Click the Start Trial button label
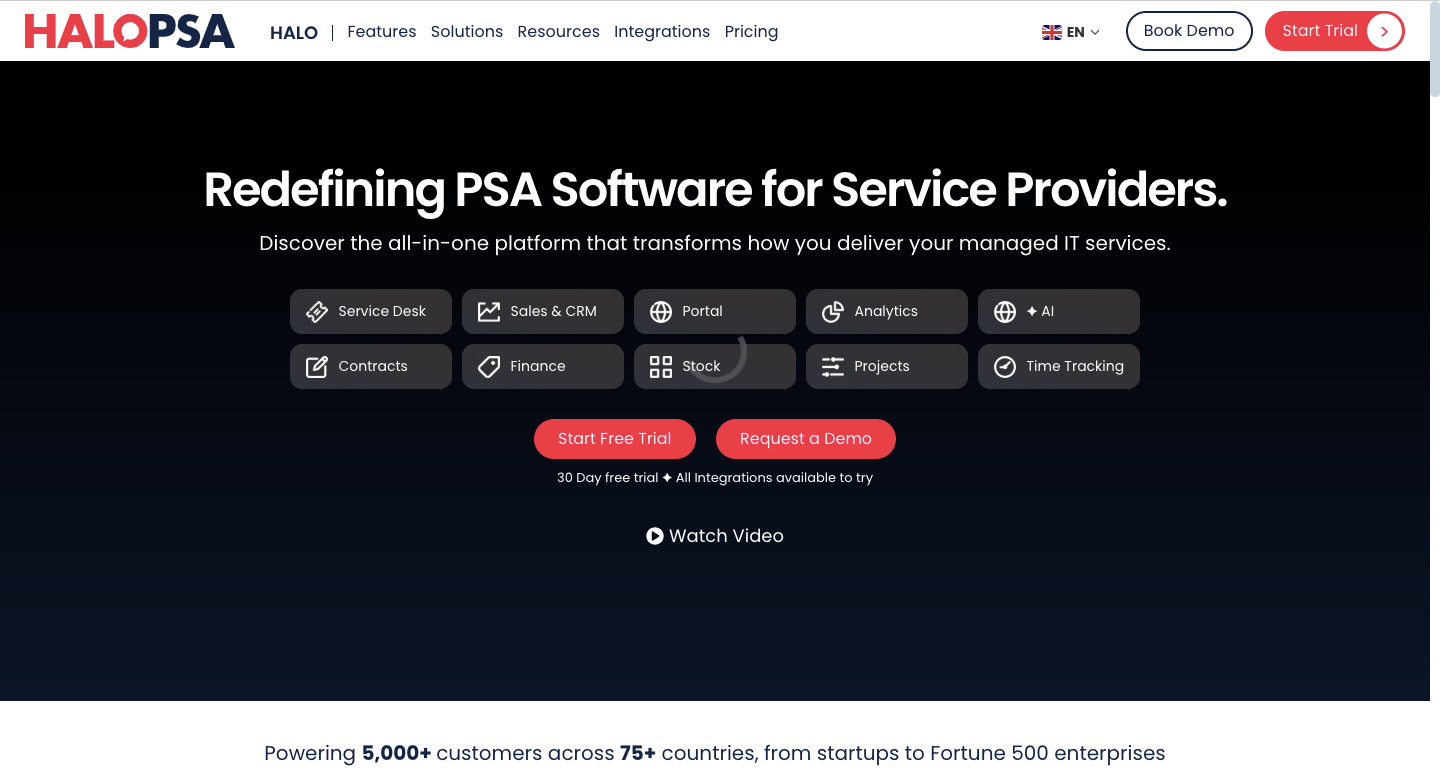The image size is (1440, 779). 1320,31
